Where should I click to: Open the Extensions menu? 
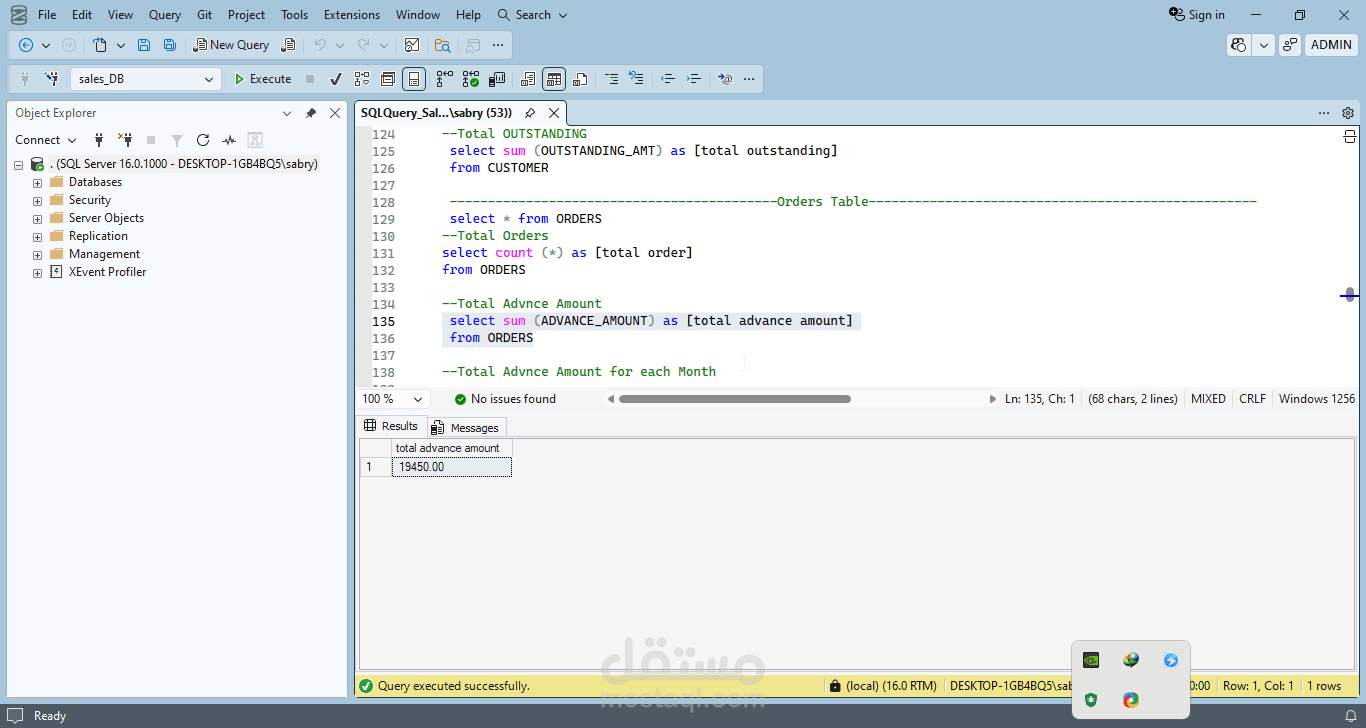352,15
